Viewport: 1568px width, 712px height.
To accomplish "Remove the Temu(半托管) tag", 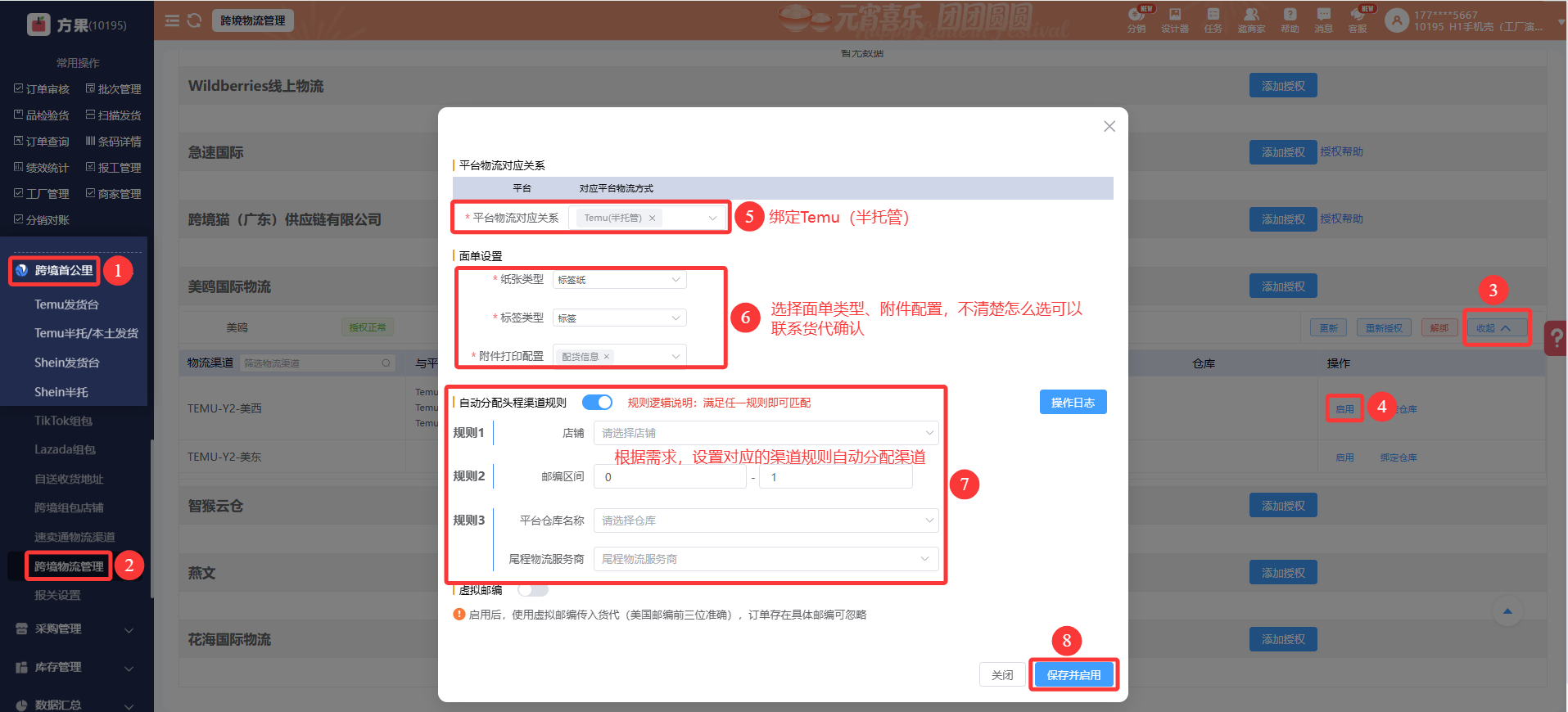I will coord(652,218).
